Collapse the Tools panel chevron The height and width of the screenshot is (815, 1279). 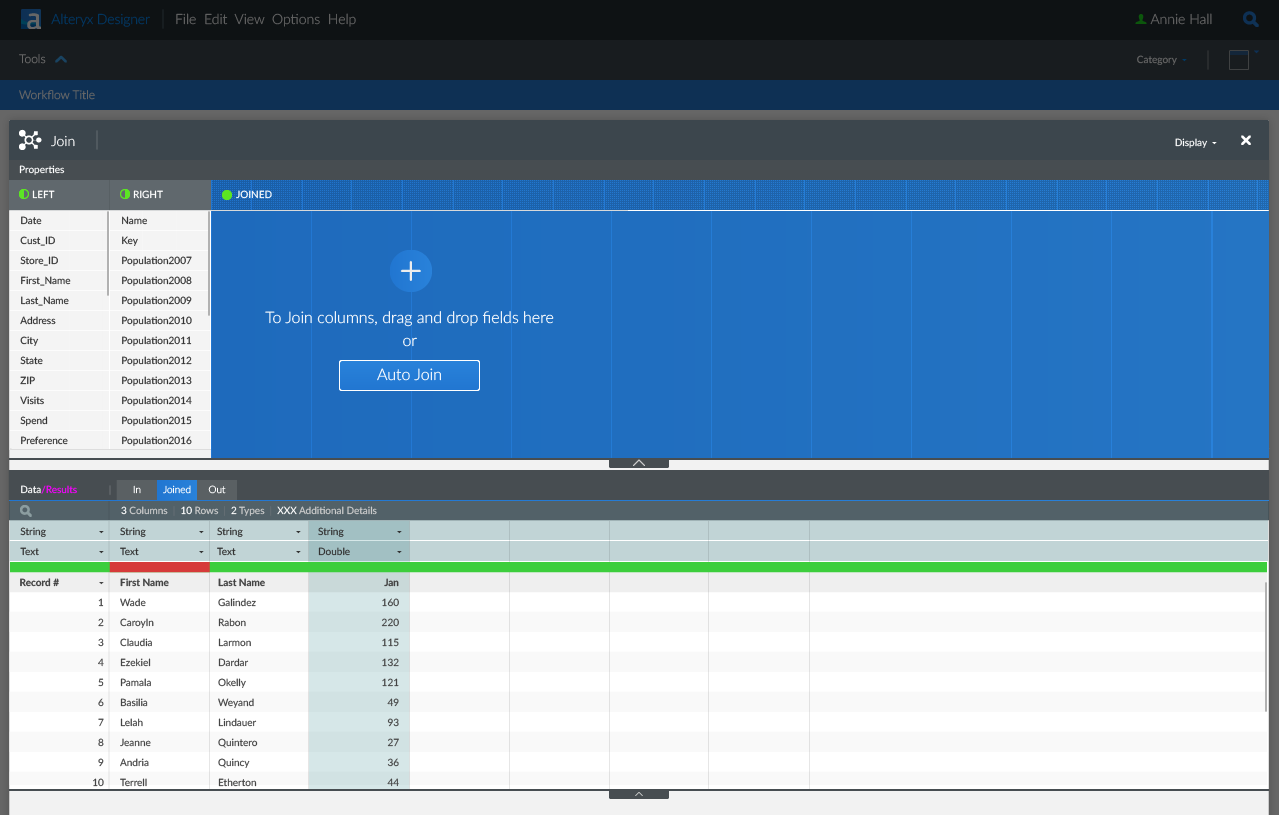pos(61,59)
